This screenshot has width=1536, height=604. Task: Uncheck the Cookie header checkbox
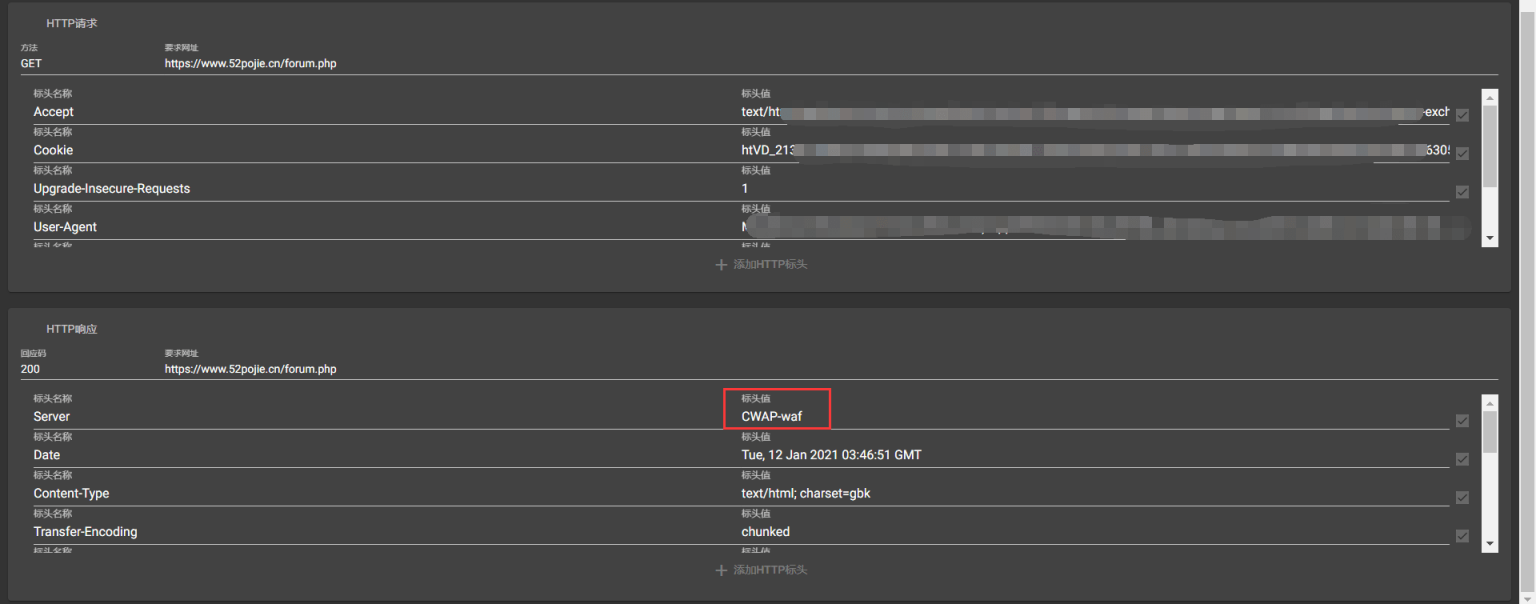point(1462,154)
